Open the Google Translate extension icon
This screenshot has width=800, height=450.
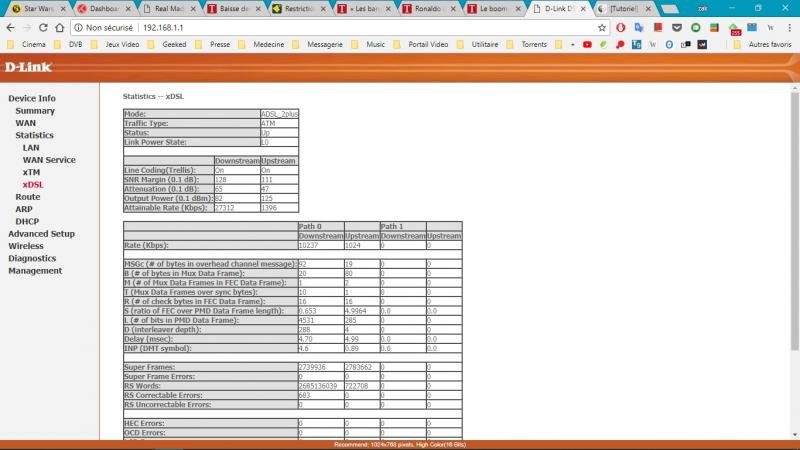[x=639, y=28]
